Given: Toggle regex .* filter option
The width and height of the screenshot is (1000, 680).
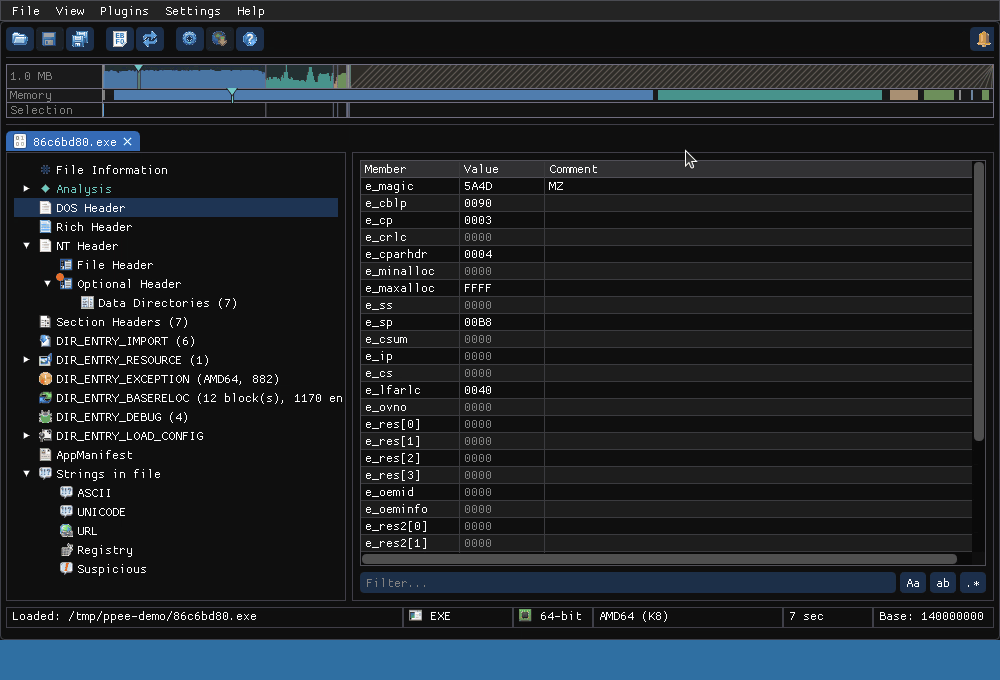Looking at the screenshot, I should pyautogui.click(x=973, y=583).
